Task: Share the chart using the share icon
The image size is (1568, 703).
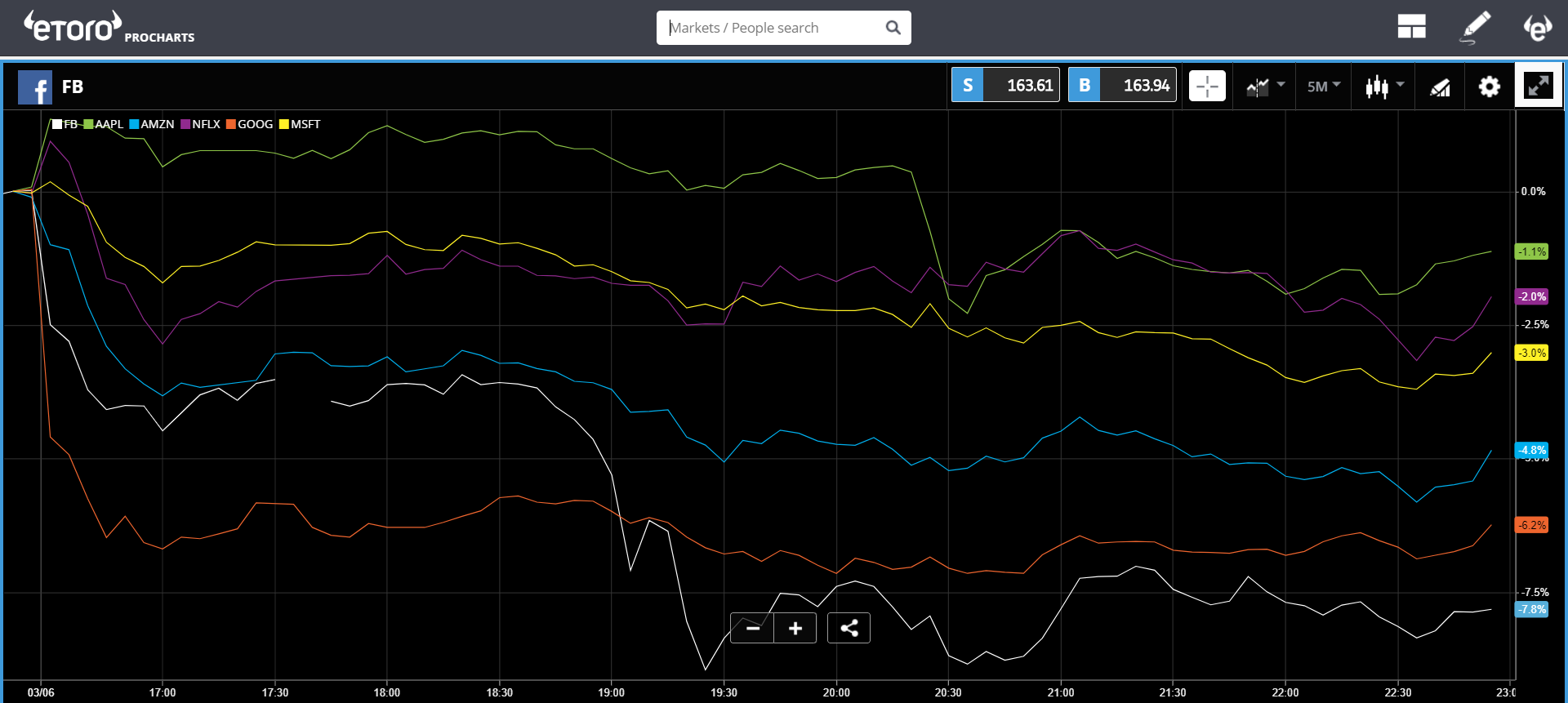Action: point(849,628)
